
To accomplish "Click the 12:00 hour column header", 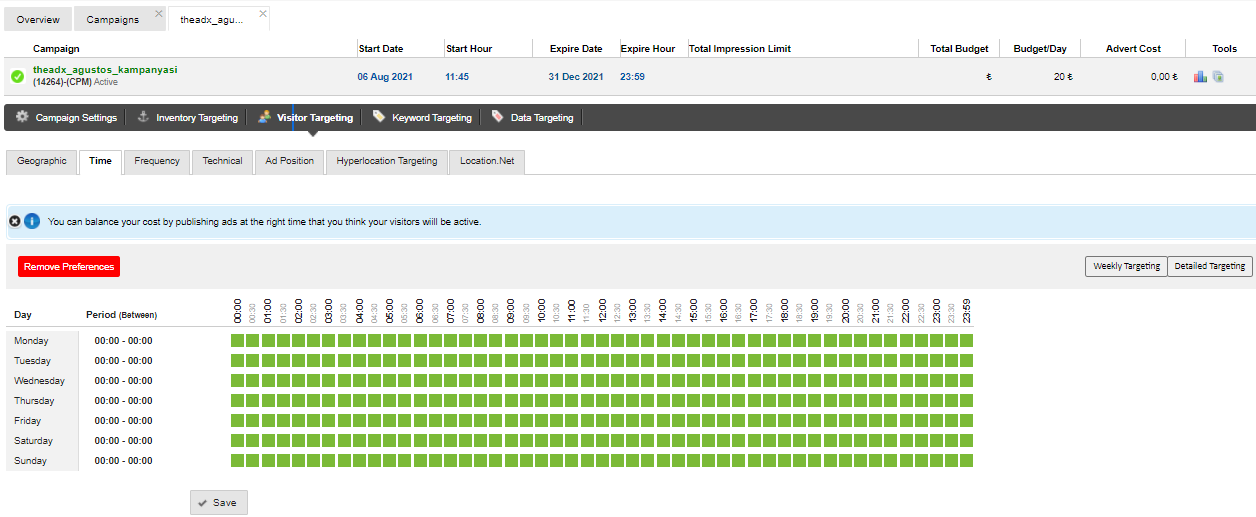I will (x=602, y=310).
